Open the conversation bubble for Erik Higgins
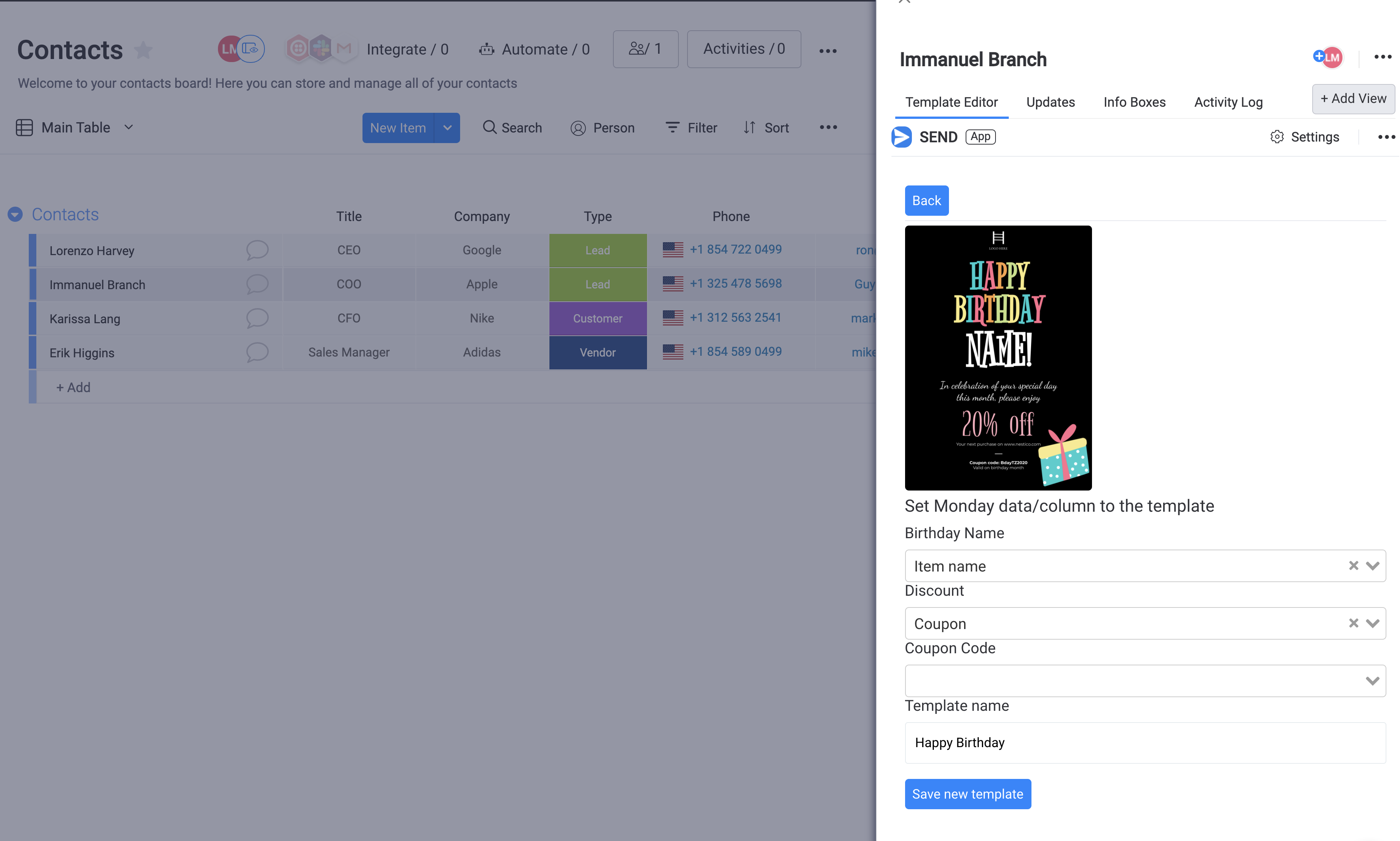 pyautogui.click(x=257, y=352)
